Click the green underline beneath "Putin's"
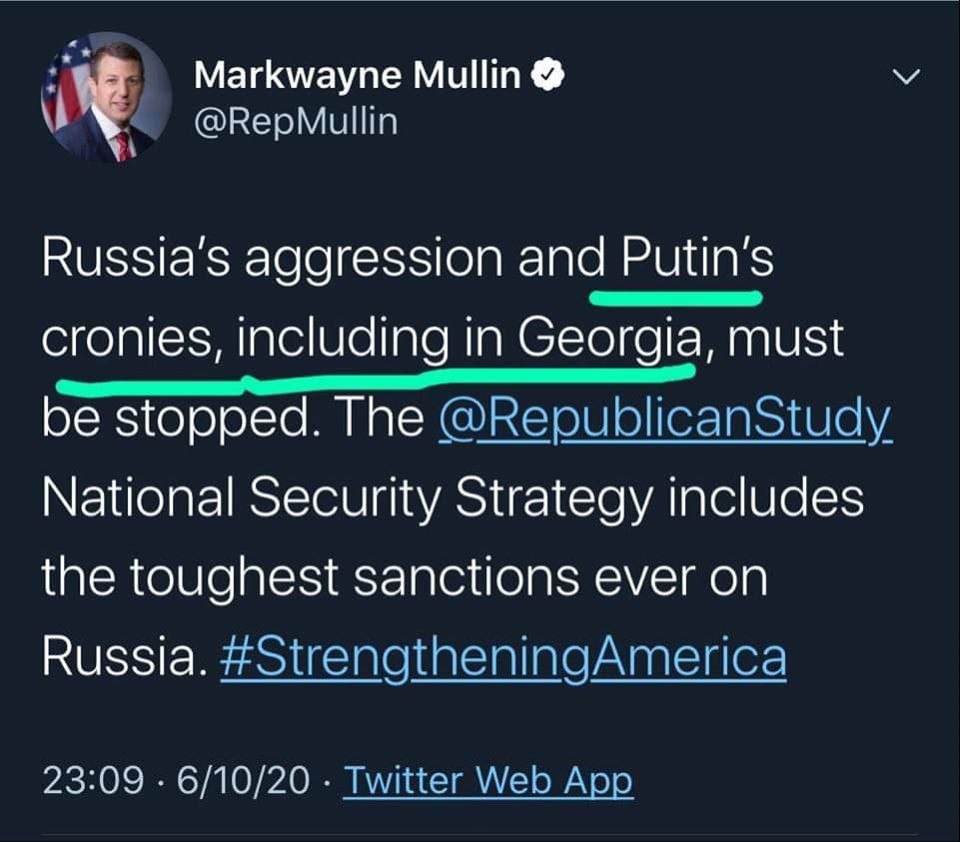 (x=676, y=297)
